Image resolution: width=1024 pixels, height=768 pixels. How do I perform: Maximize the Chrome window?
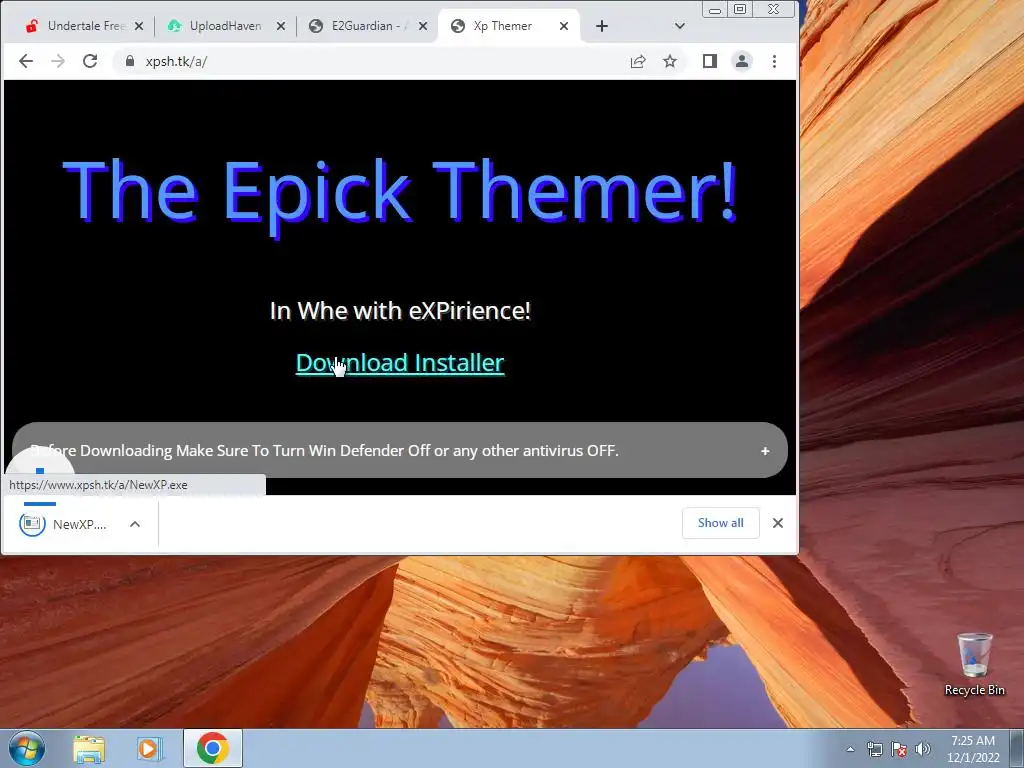740,9
